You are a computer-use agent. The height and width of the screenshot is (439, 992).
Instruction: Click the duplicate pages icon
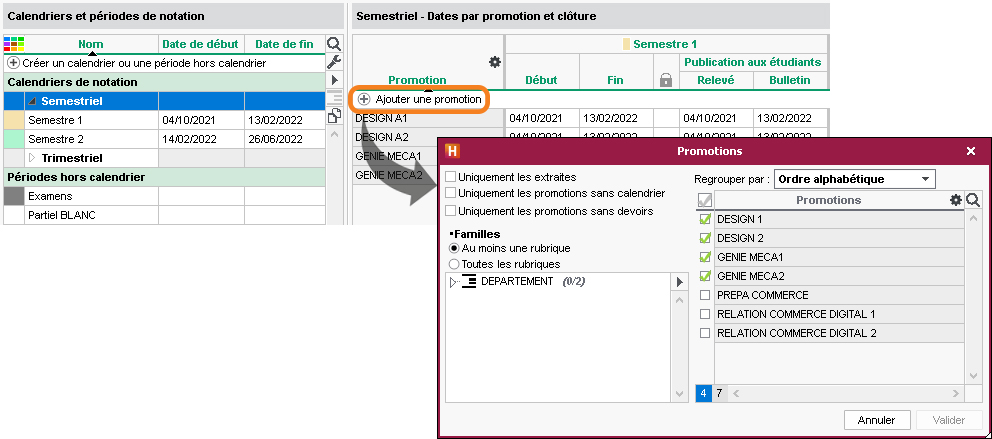(x=334, y=116)
